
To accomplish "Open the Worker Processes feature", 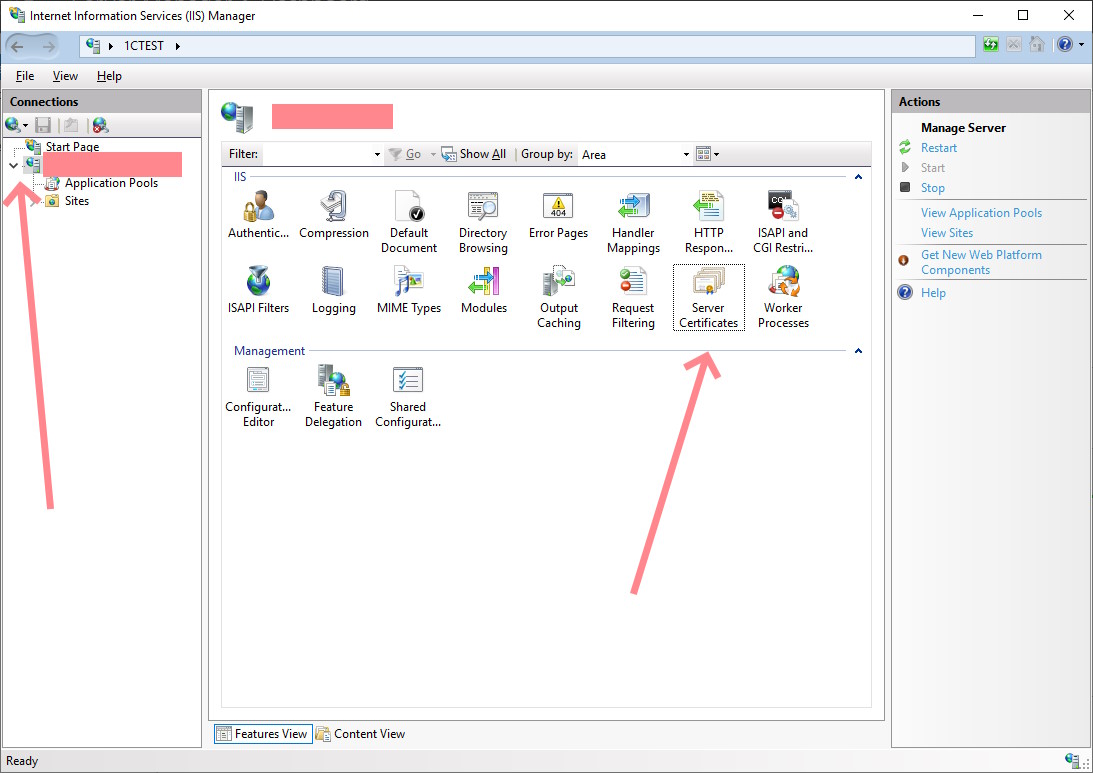I will [783, 297].
